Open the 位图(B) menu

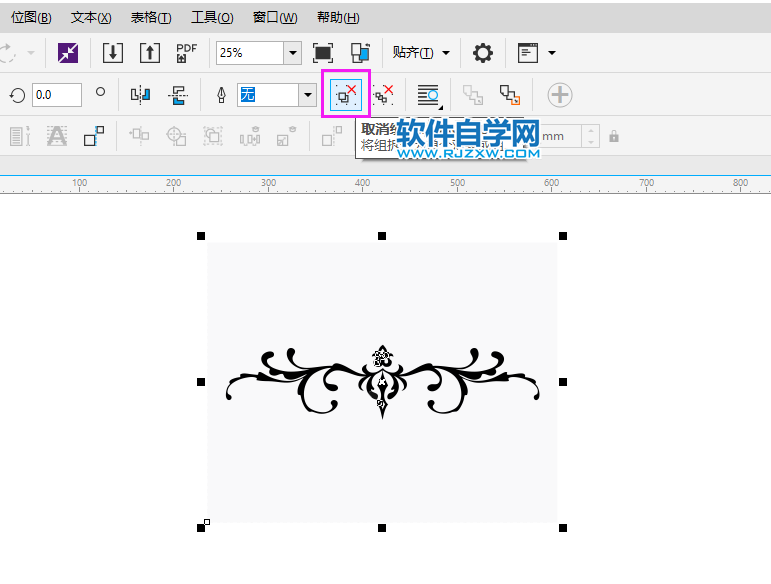click(31, 18)
